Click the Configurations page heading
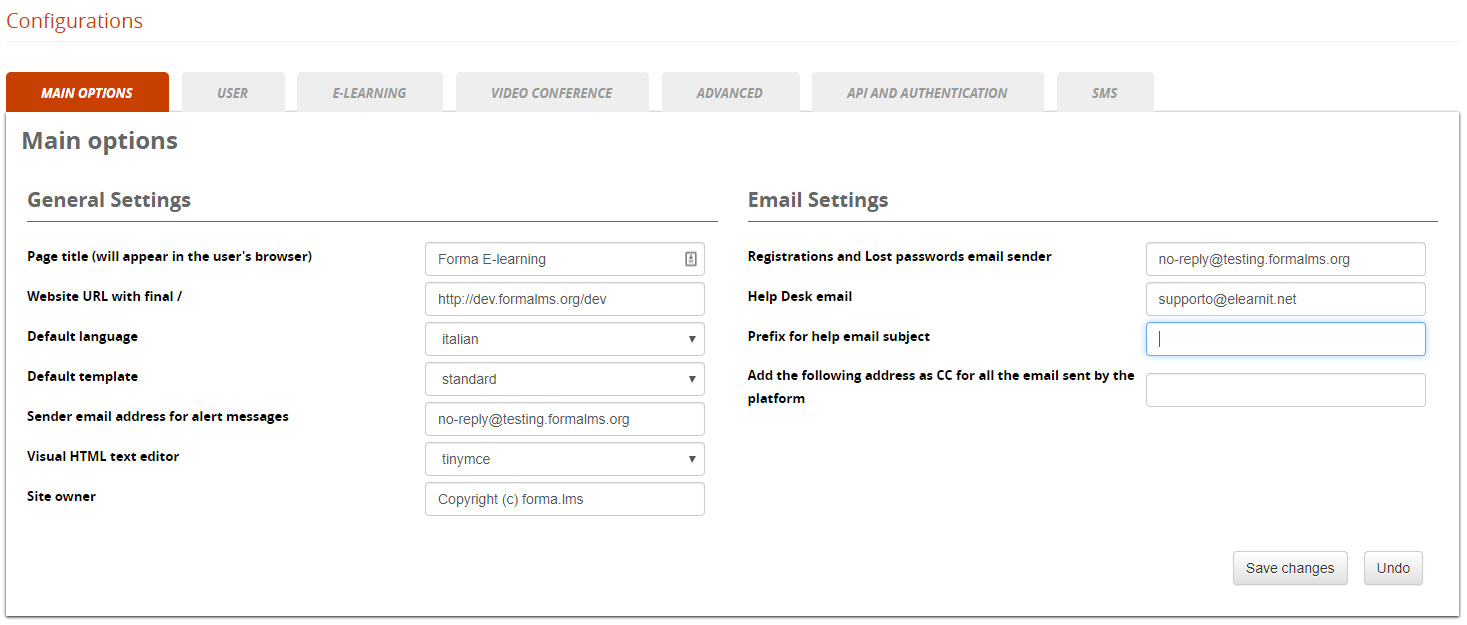Viewport: 1467px width, 625px height. (74, 20)
